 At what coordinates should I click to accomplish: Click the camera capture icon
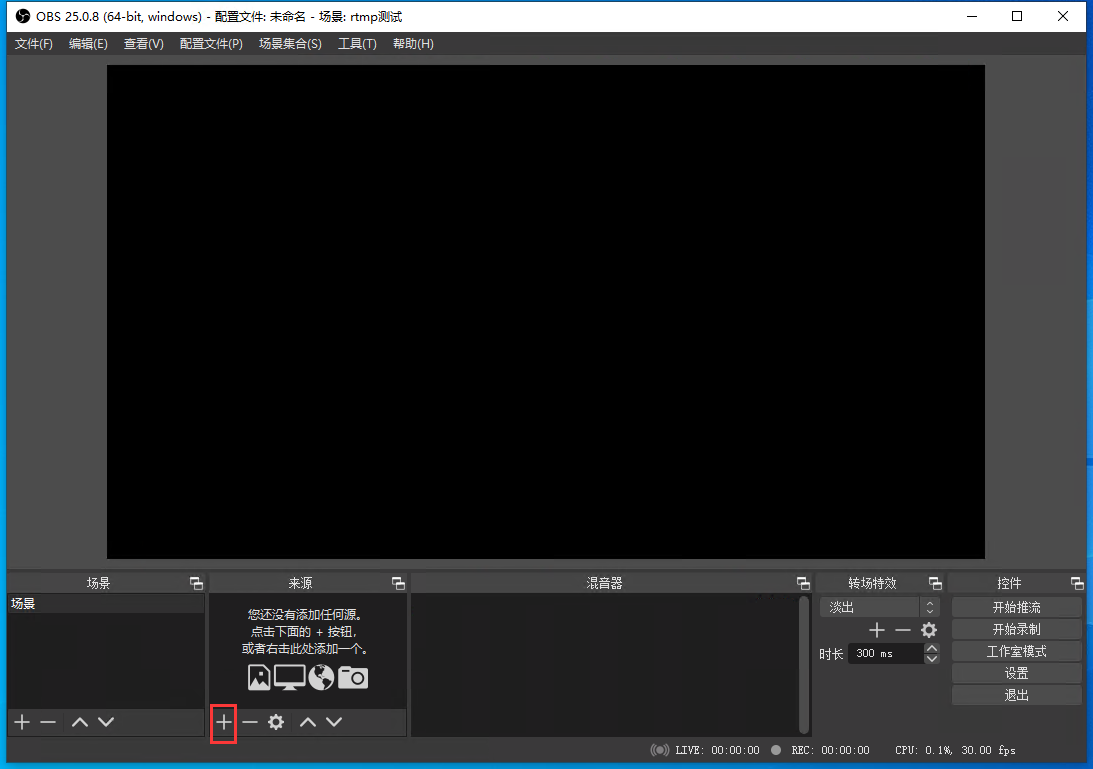click(x=353, y=677)
